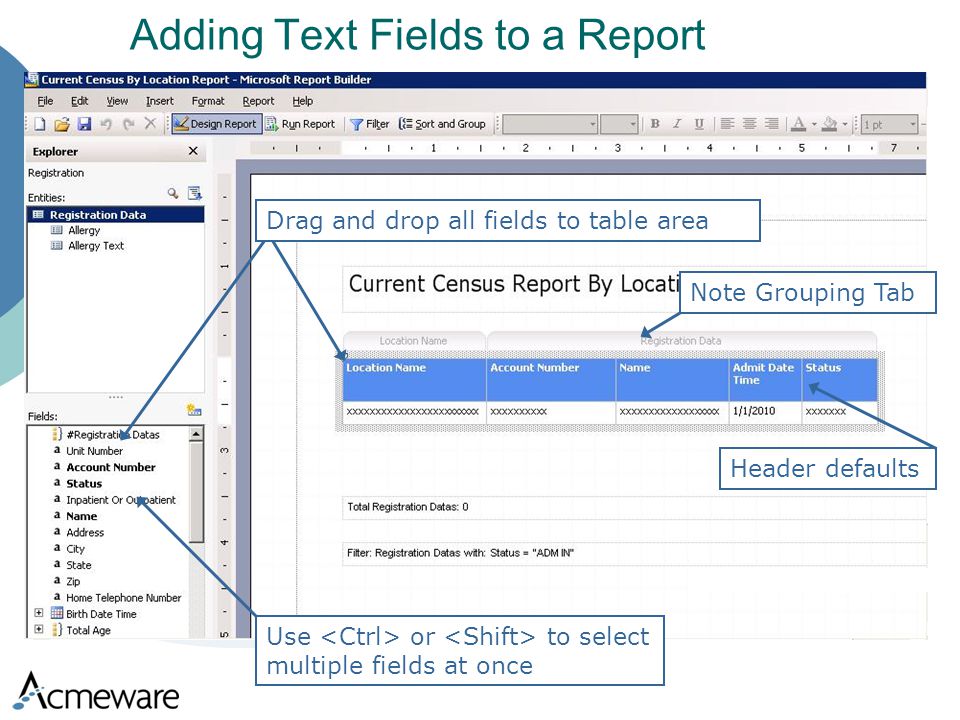
Task: Align text right
Action: coord(772,124)
